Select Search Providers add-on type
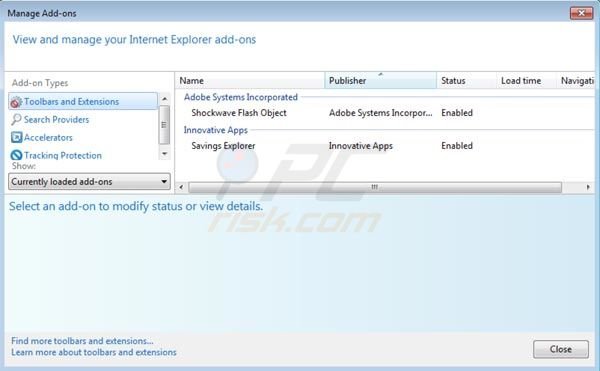Viewport: 600px width, 371px height. [x=56, y=120]
